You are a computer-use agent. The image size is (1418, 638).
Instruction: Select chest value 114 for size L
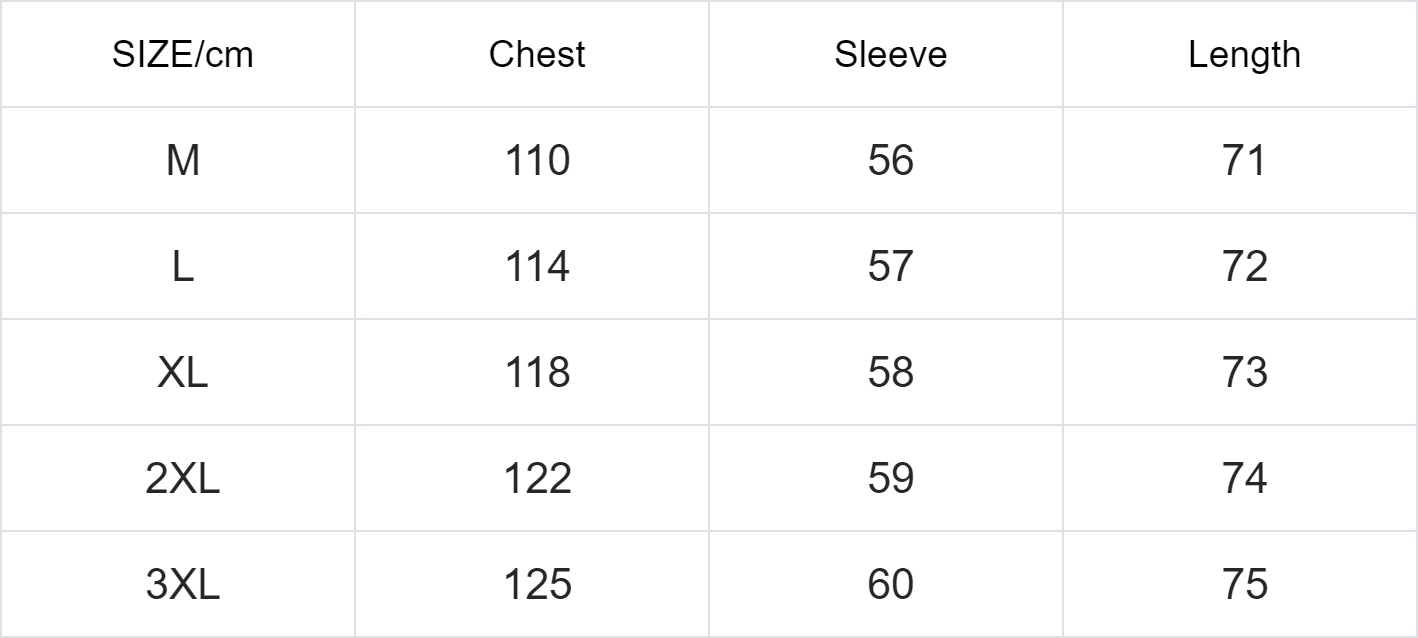tap(537, 266)
